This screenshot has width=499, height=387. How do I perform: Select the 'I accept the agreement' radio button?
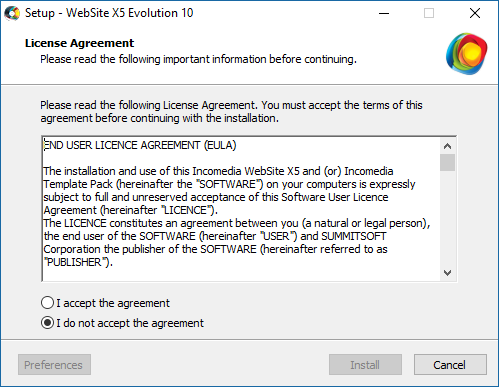point(47,303)
